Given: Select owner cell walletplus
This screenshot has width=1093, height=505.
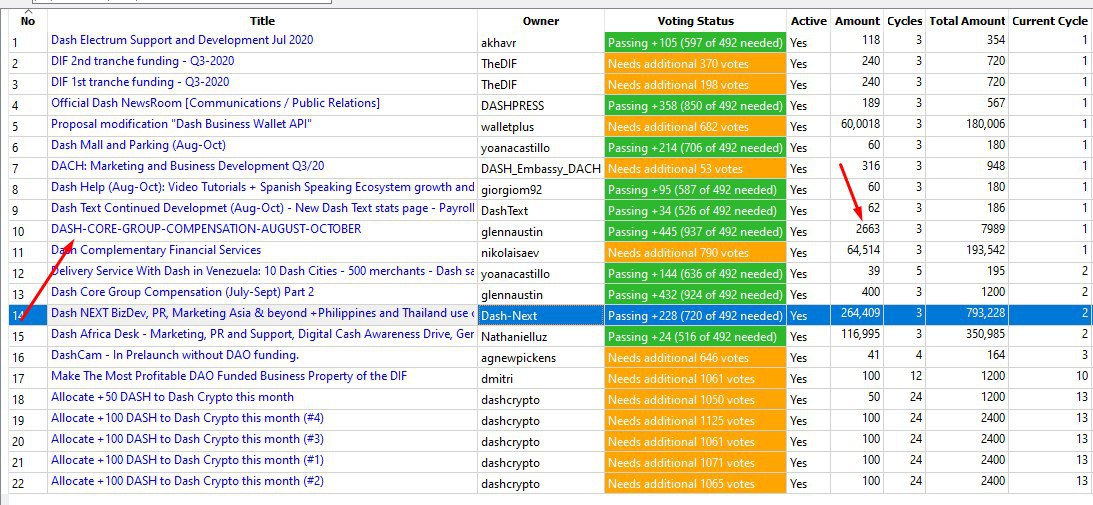Looking at the screenshot, I should coord(541,126).
